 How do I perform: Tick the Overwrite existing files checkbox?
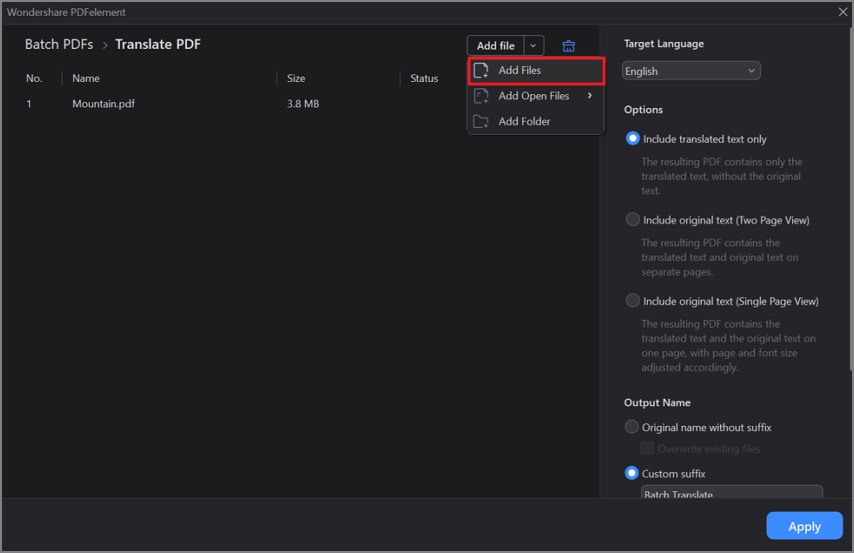click(647, 449)
